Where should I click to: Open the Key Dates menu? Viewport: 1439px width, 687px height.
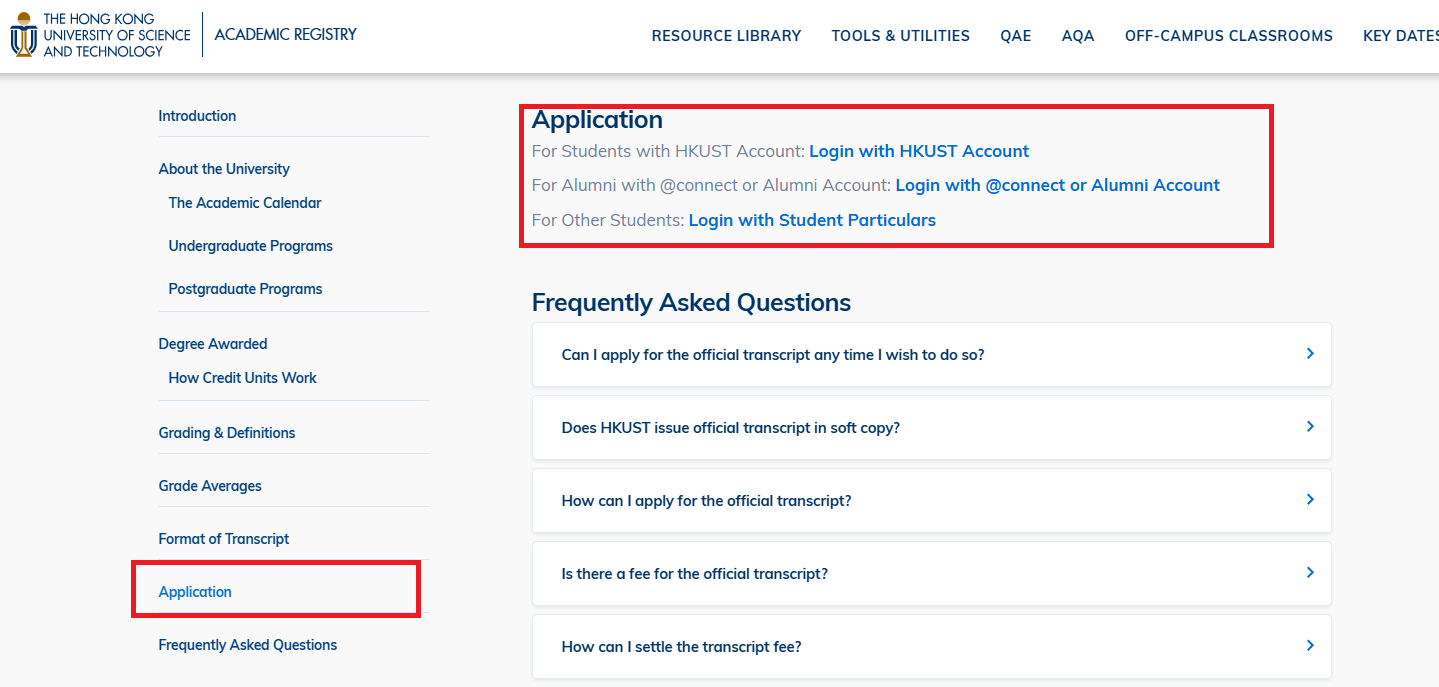[x=1401, y=36]
